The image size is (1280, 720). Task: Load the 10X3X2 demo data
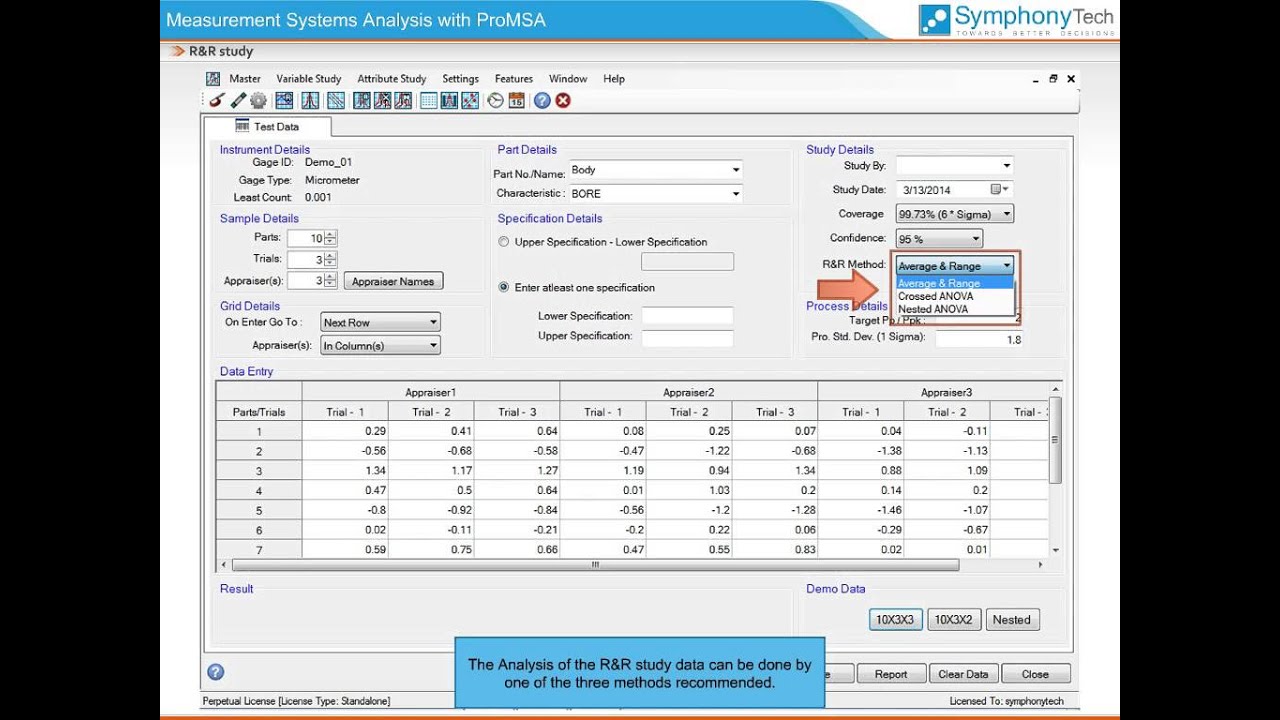[x=953, y=620]
